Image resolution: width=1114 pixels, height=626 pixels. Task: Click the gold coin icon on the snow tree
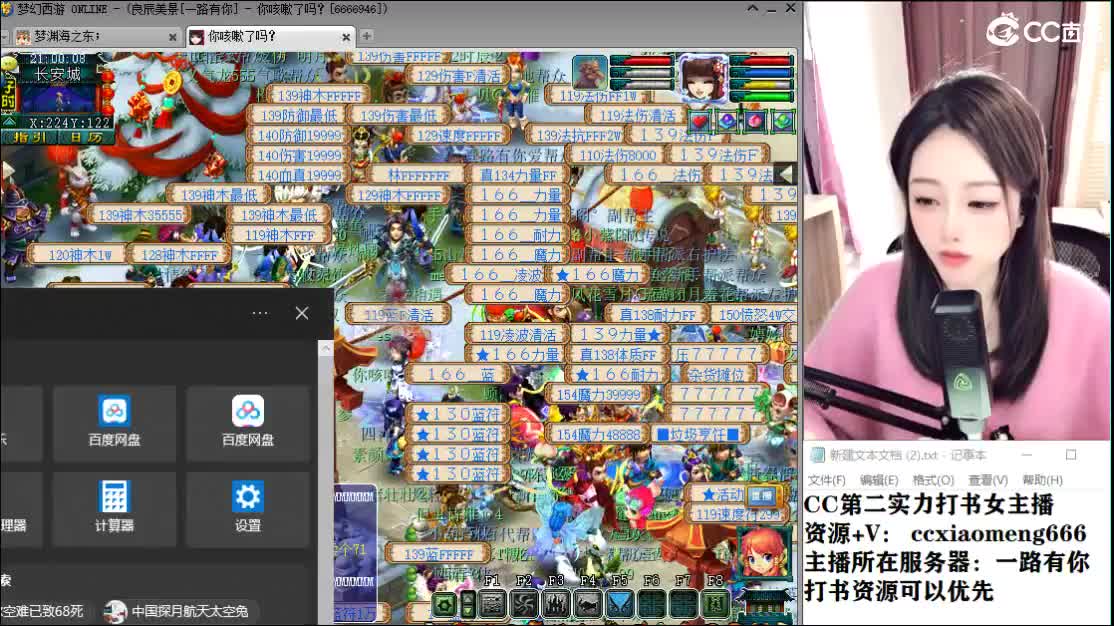[x=171, y=84]
